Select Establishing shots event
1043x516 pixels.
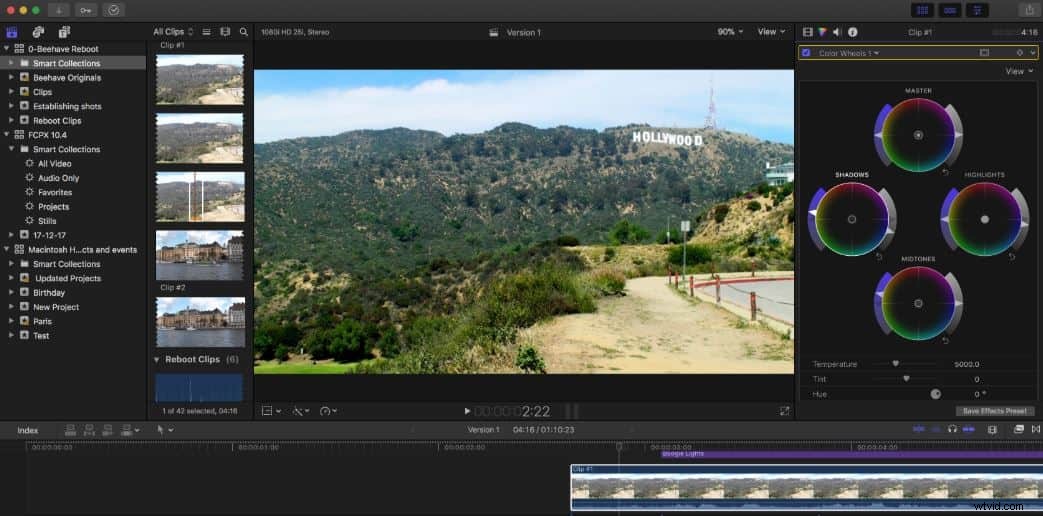click(67, 106)
